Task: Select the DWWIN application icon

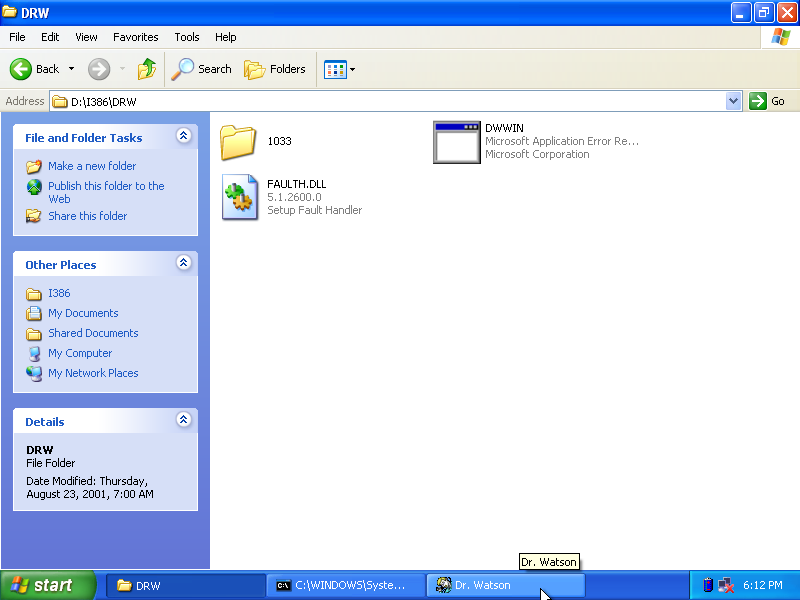Action: [457, 142]
